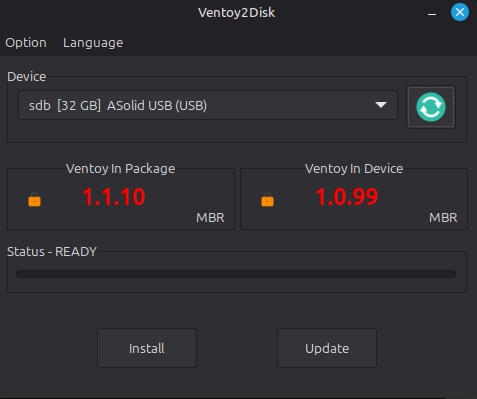Click the Ventoy In Package heading
Viewport: 477px width, 399px height.
coord(120,168)
